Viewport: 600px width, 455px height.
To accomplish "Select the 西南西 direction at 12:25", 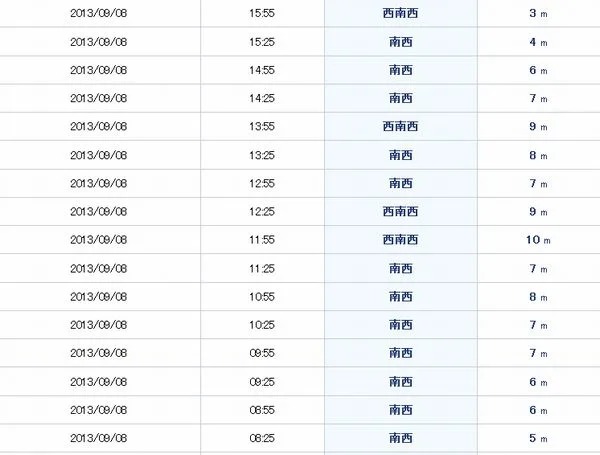I will point(400,212).
